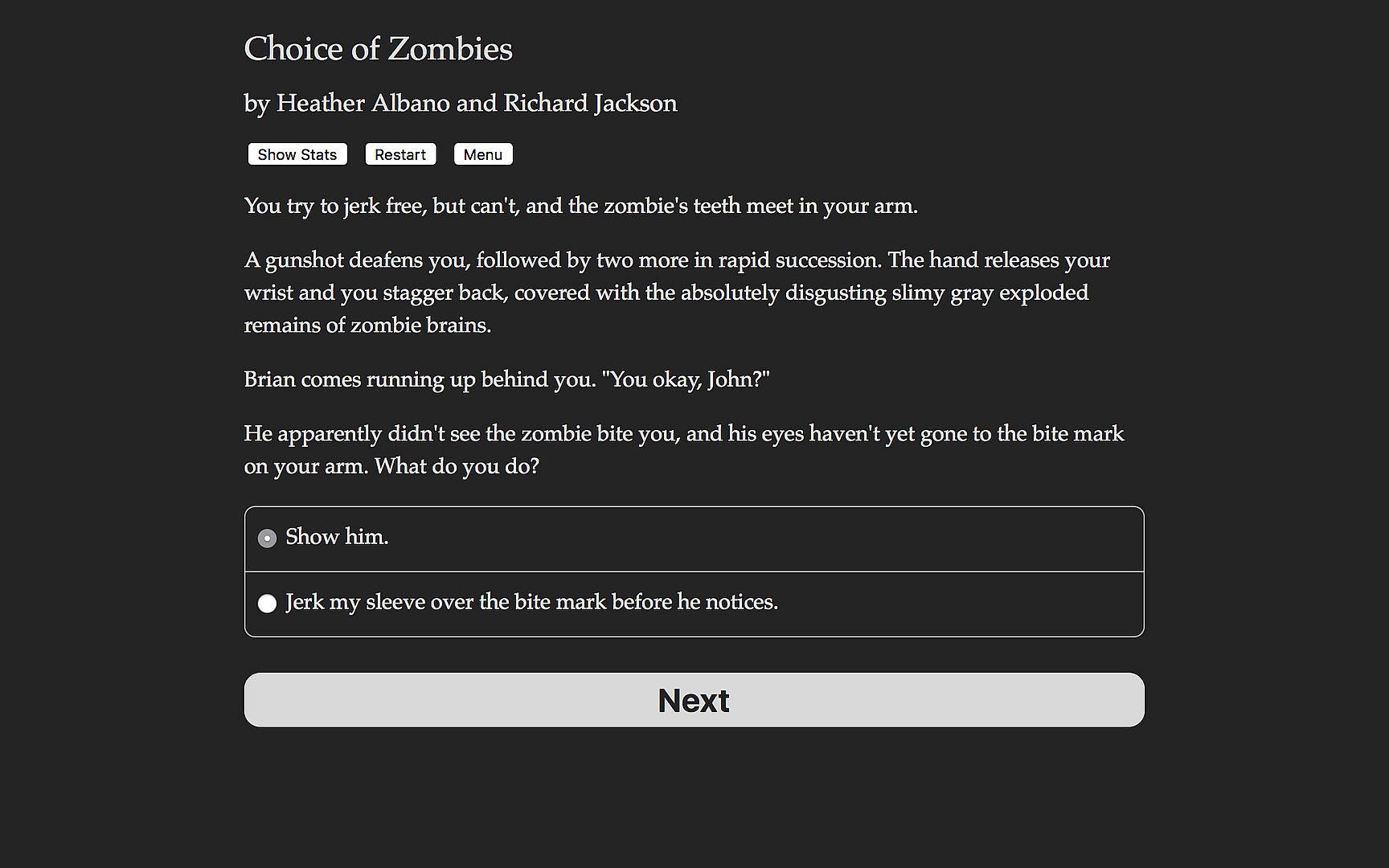
Task: Click the "You try to jerk free" paragraph
Action: tap(580, 206)
